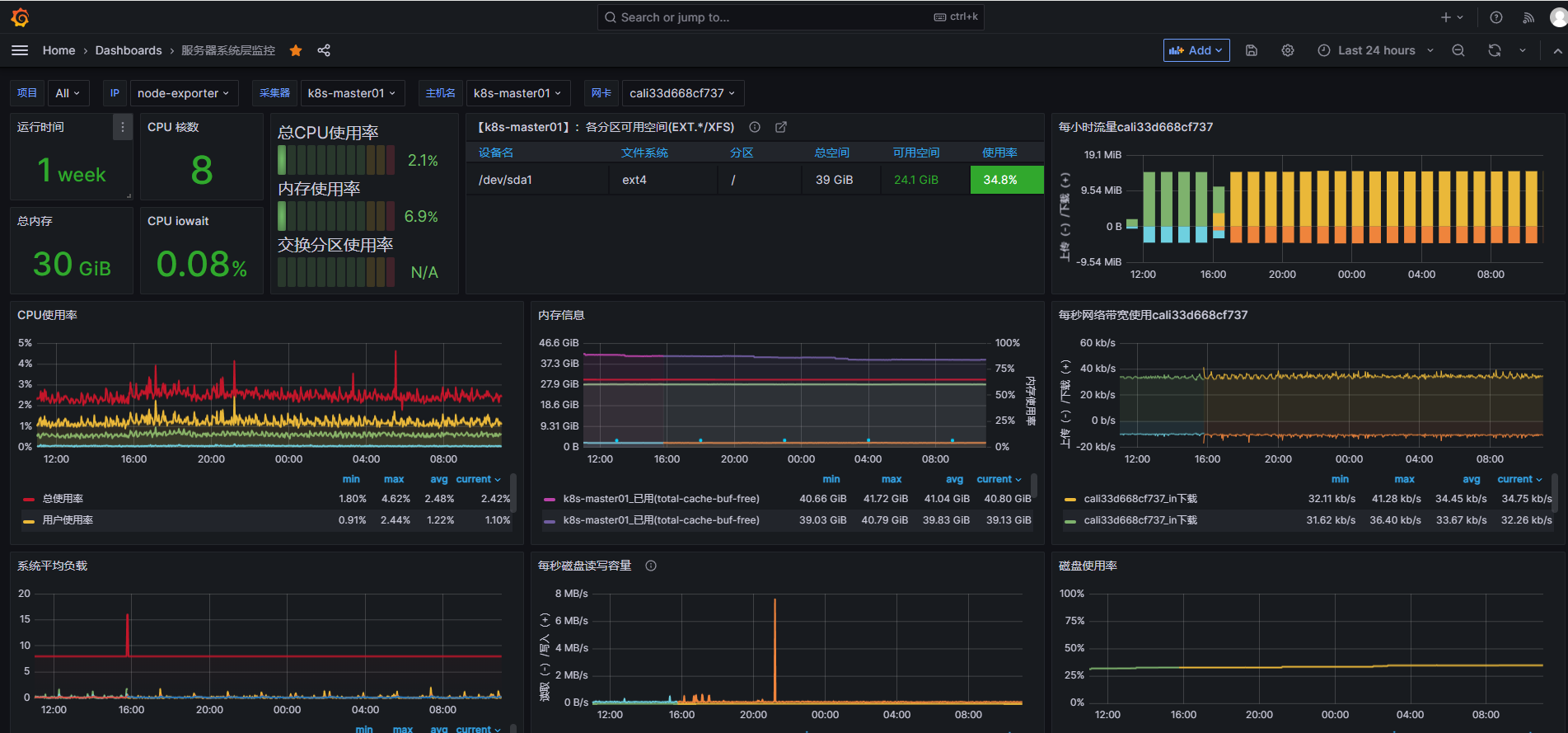Screen dimensions: 1568x733
Task: Open the hamburger navigation menu
Action: point(20,50)
